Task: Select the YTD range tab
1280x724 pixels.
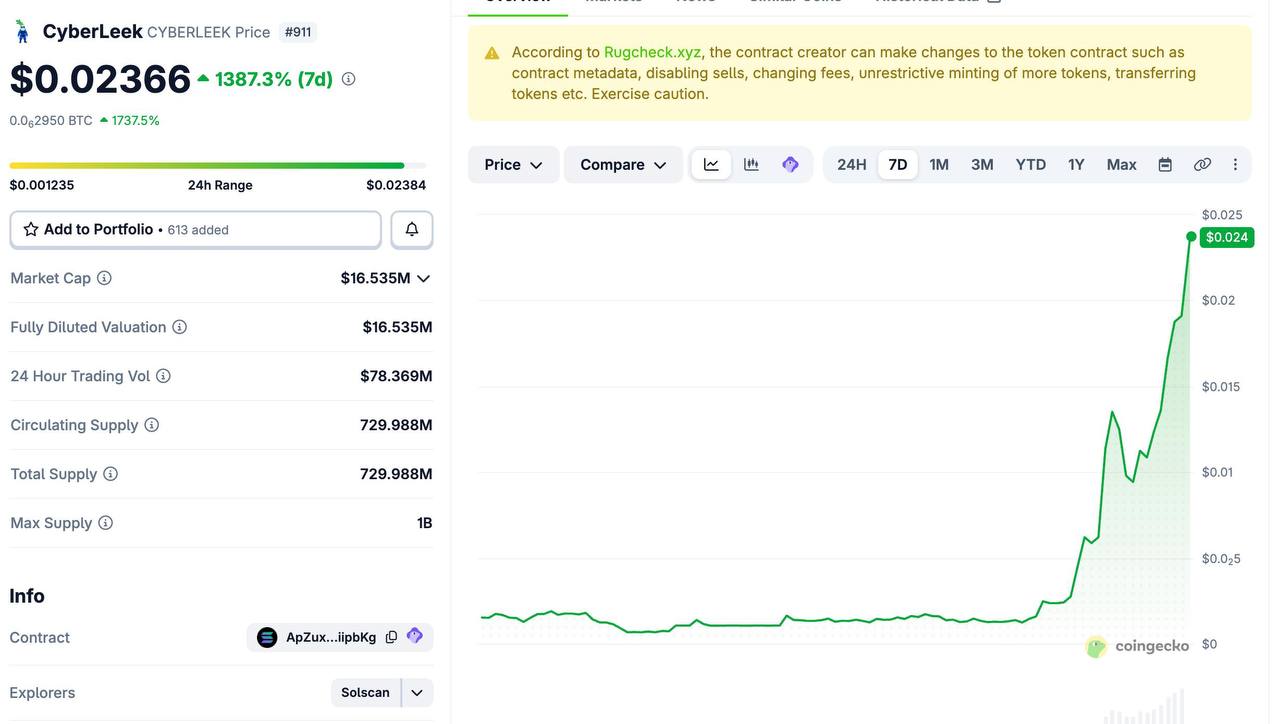Action: point(1031,165)
